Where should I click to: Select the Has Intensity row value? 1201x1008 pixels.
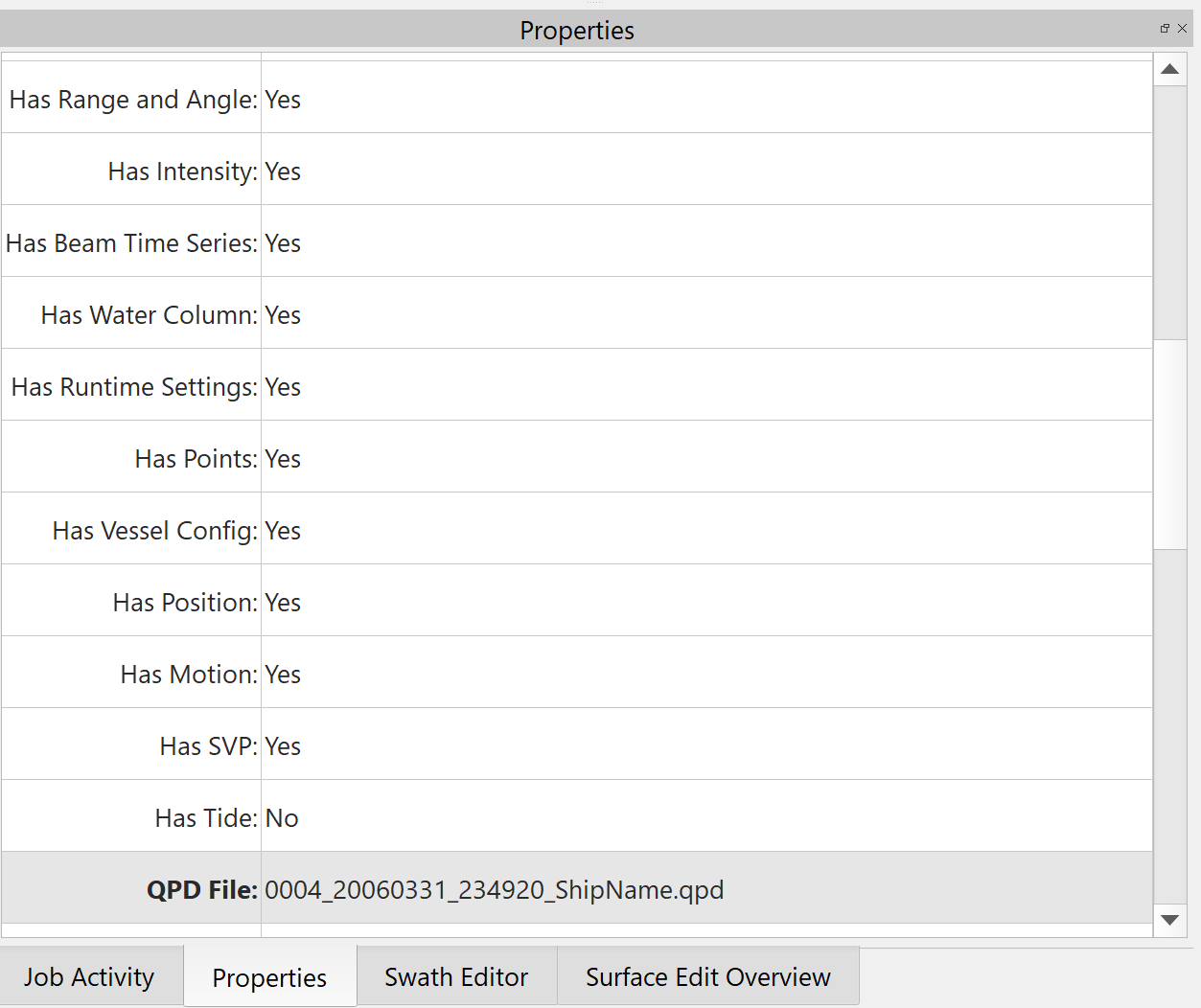(x=283, y=171)
